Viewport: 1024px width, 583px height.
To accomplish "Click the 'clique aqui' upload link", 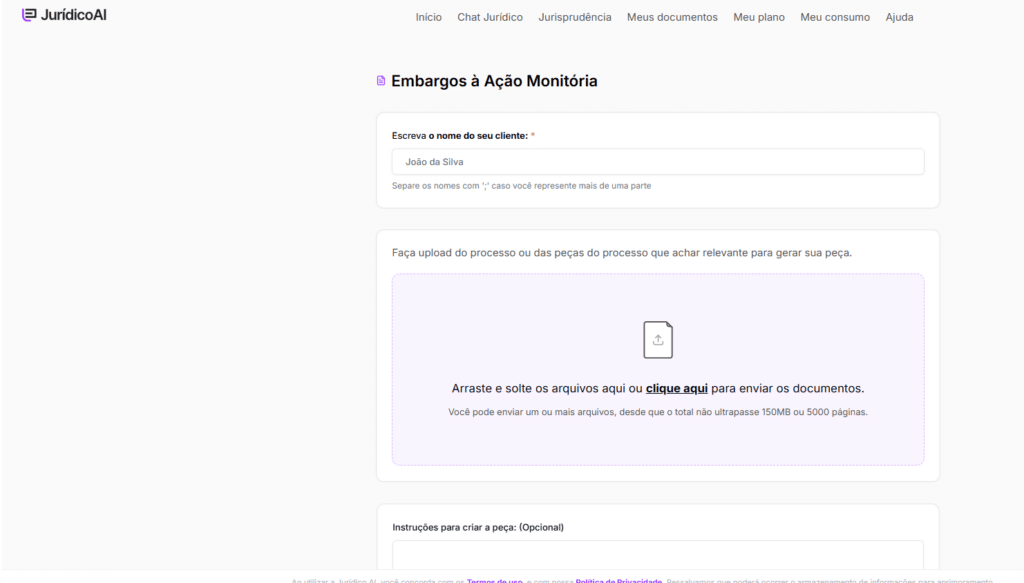I will [x=676, y=388].
